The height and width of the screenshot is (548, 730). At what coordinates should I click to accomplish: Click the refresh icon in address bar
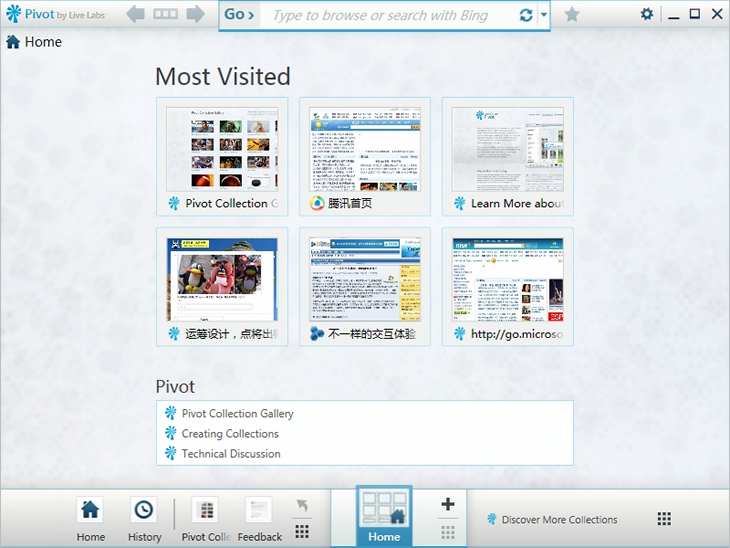tap(526, 15)
